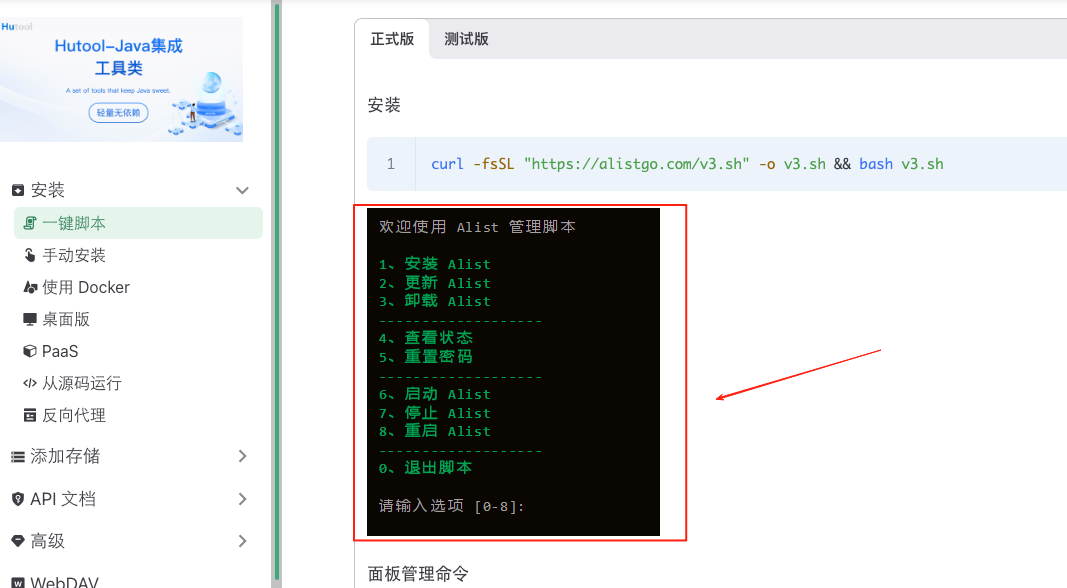Switch to the 测试版 tab

pyautogui.click(x=466, y=39)
